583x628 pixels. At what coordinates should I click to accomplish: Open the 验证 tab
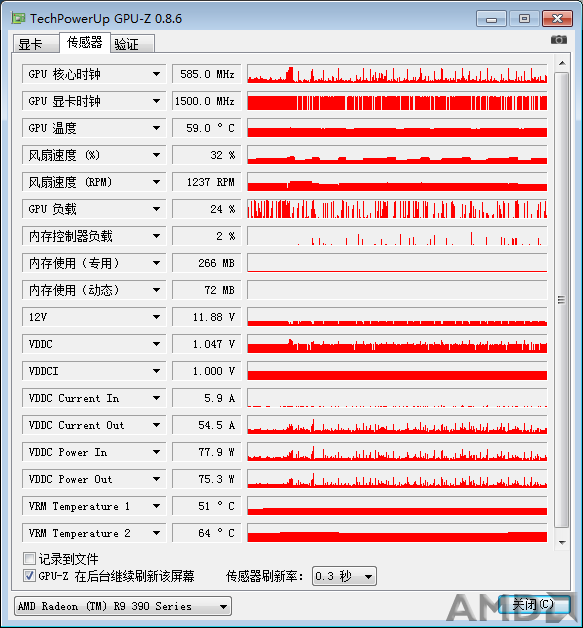point(132,43)
